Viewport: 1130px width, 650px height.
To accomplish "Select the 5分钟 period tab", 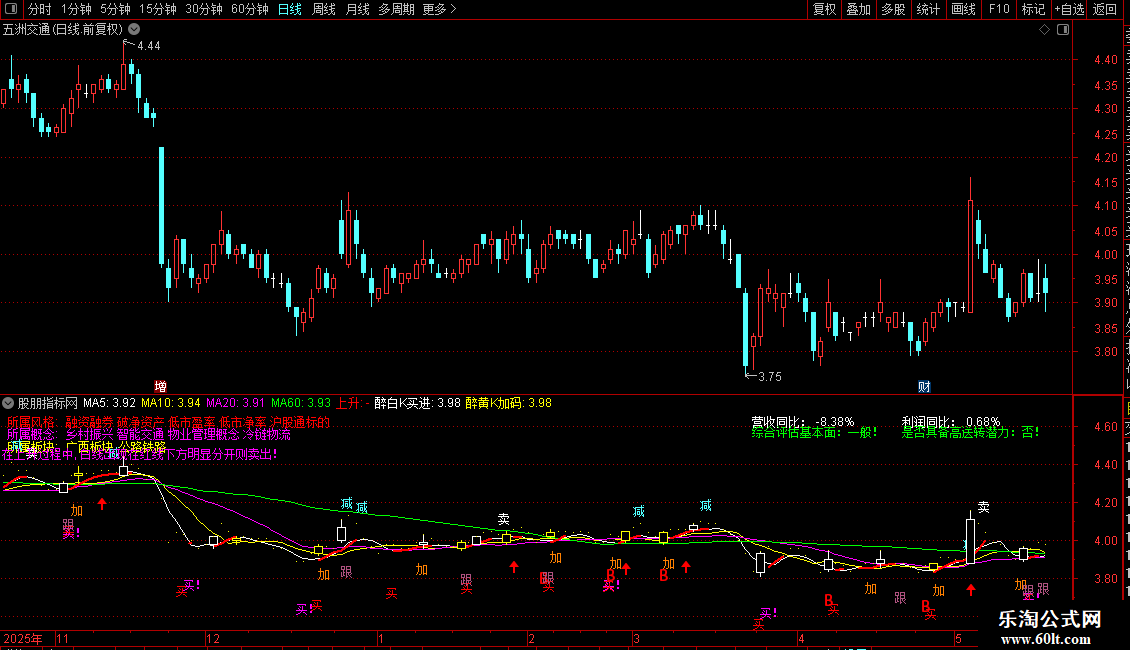I will [115, 9].
